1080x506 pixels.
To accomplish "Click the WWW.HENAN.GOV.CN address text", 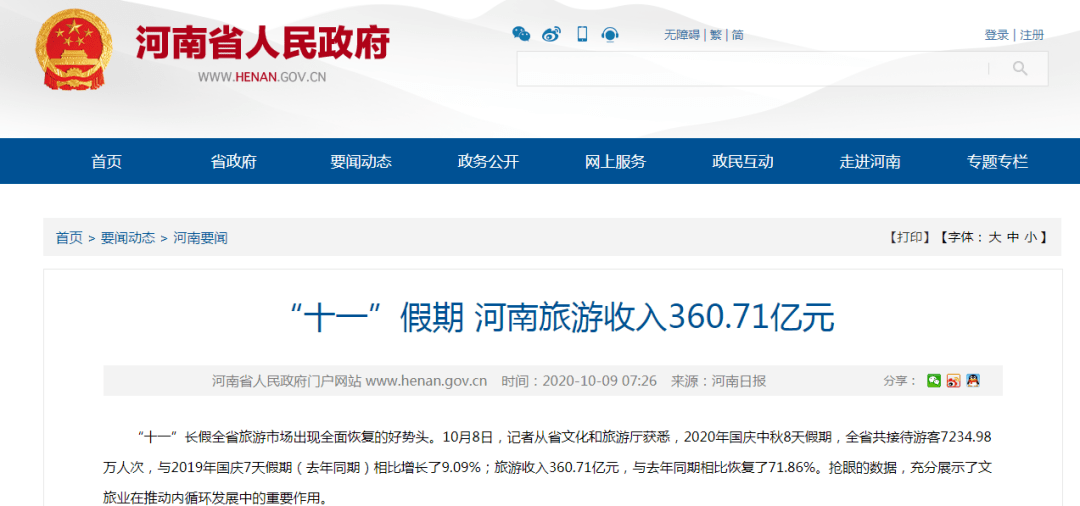I will (262, 77).
